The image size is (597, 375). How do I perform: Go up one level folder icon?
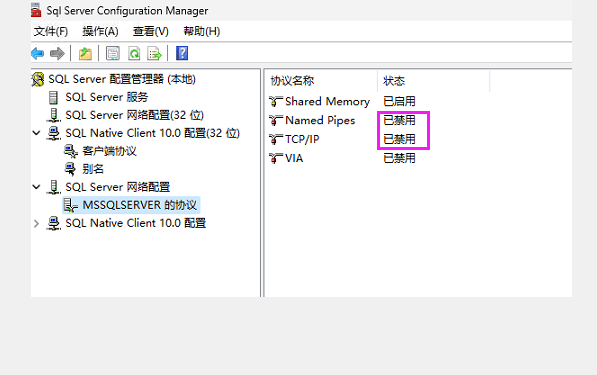[x=85, y=54]
